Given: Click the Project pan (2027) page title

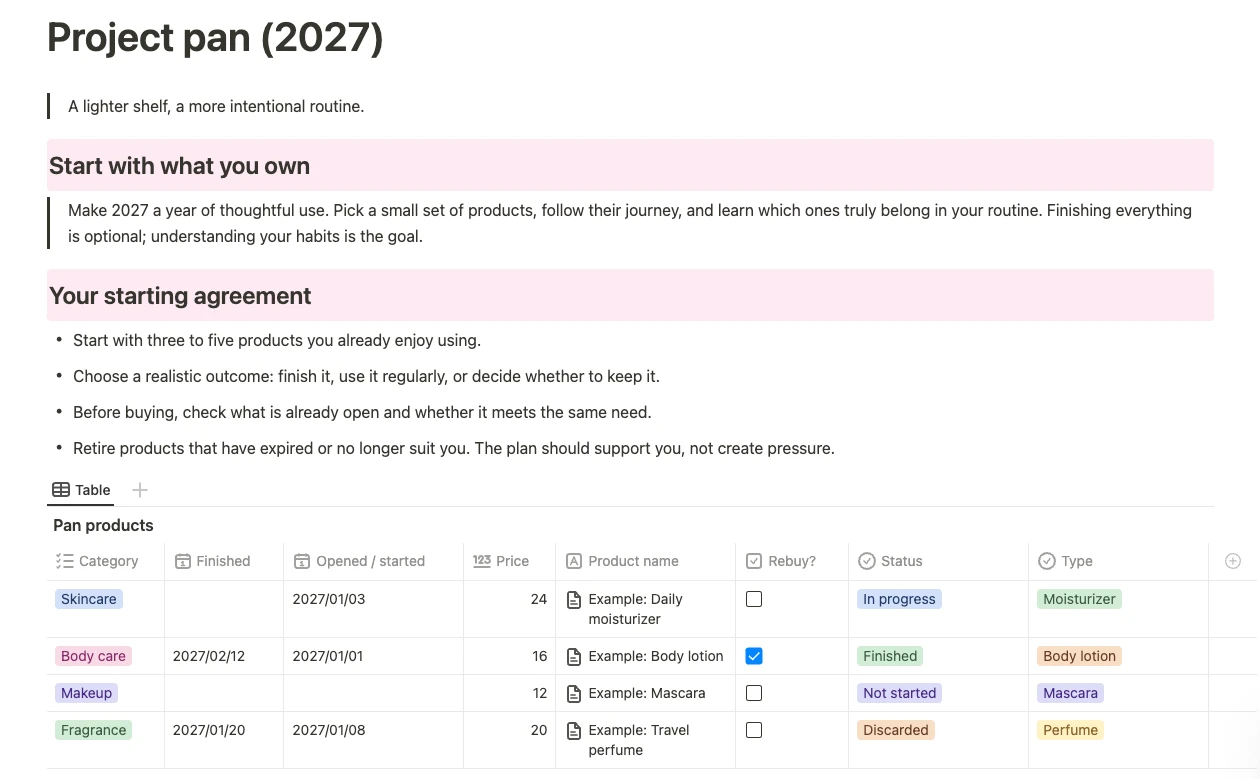Looking at the screenshot, I should click(215, 38).
